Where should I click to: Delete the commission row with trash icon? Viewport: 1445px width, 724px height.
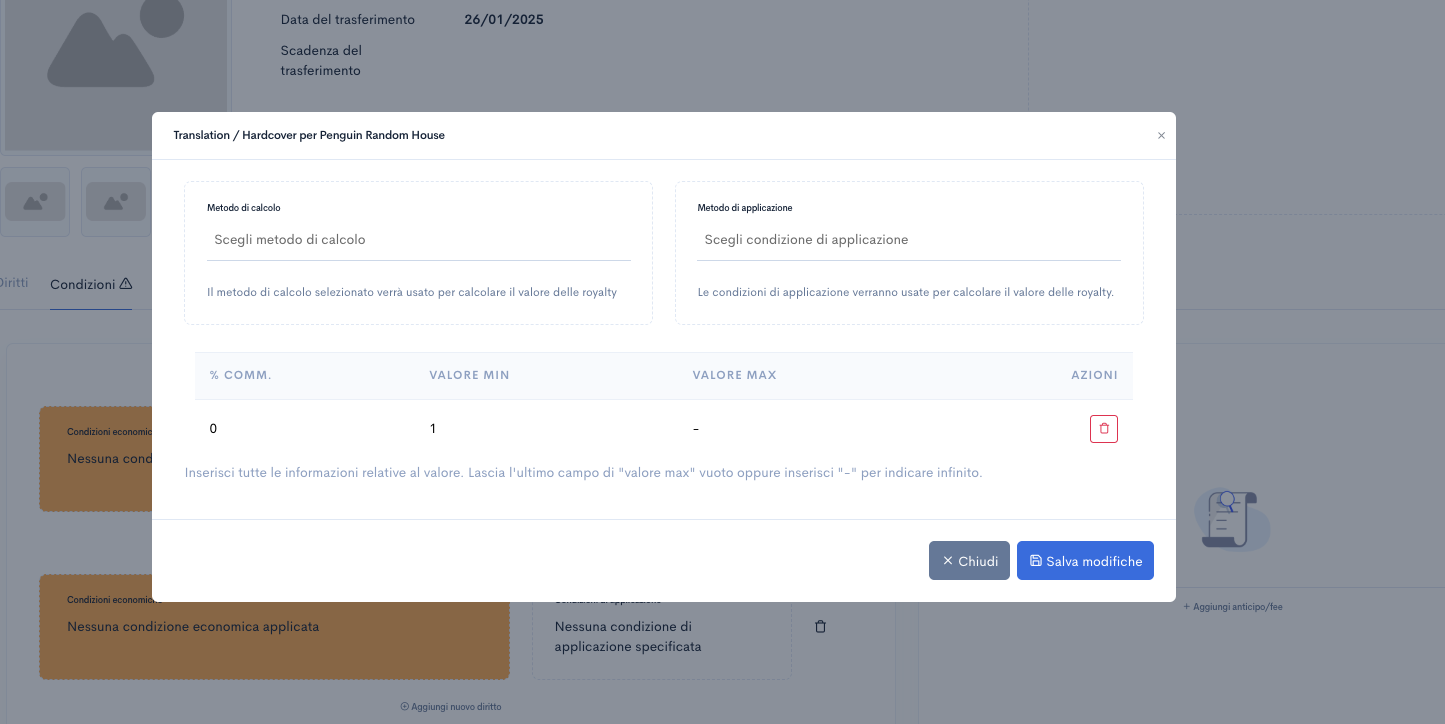[1104, 429]
